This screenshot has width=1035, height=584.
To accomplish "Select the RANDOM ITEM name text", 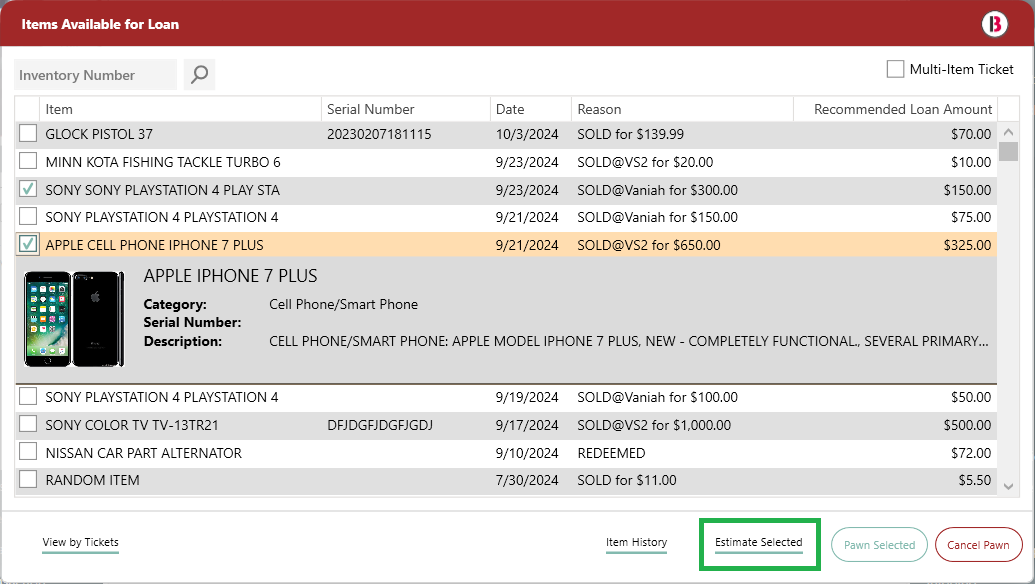I will (x=92, y=480).
